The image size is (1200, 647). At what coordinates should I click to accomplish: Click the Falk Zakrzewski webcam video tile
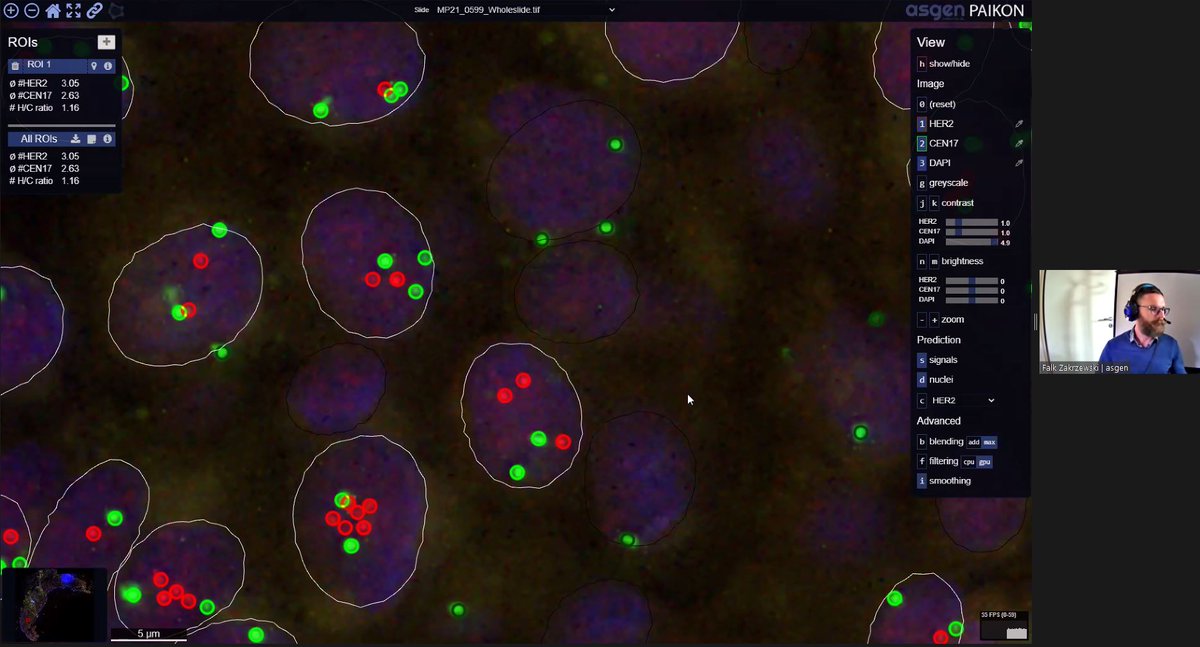[1119, 322]
